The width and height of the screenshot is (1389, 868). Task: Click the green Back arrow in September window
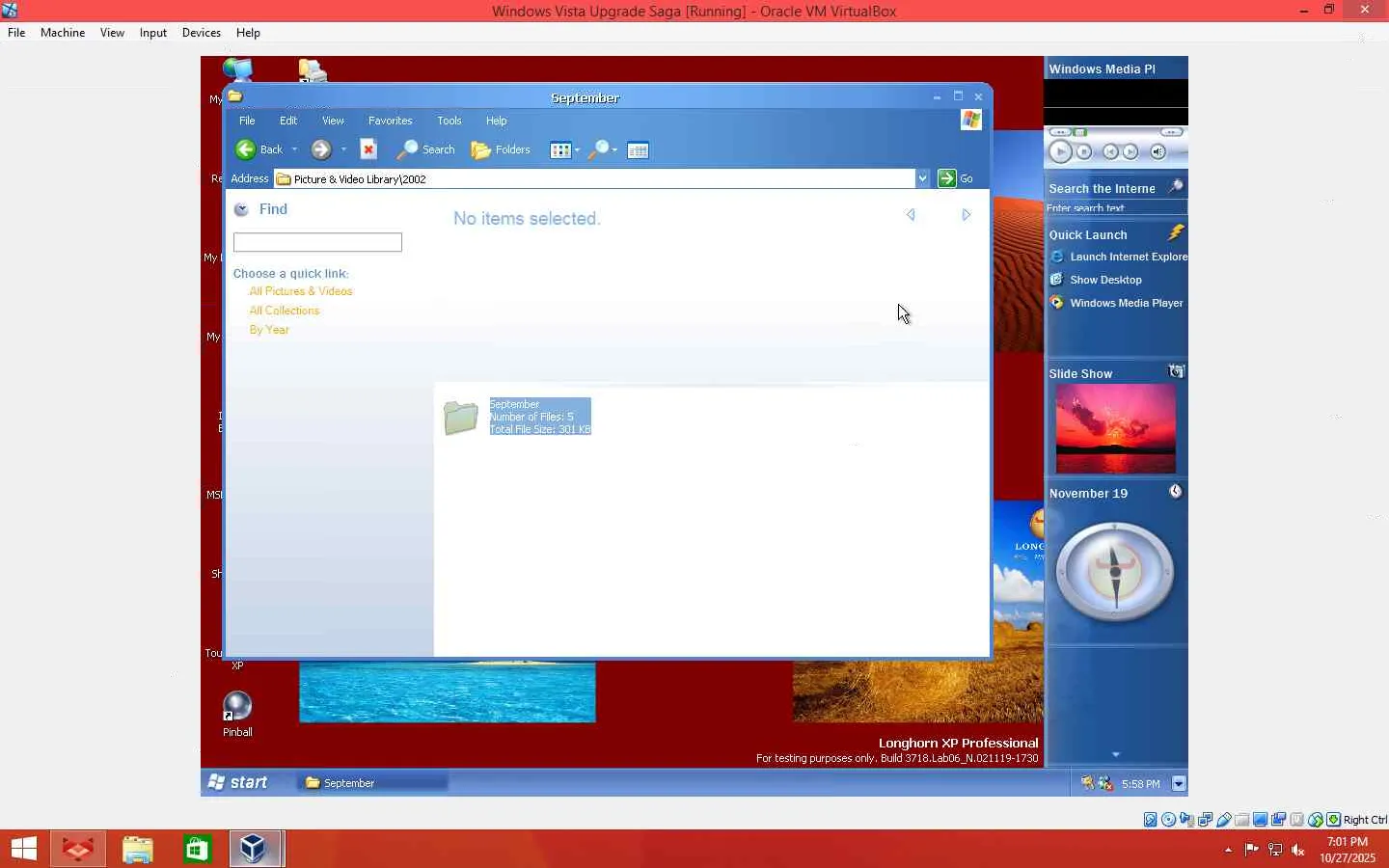click(x=246, y=149)
